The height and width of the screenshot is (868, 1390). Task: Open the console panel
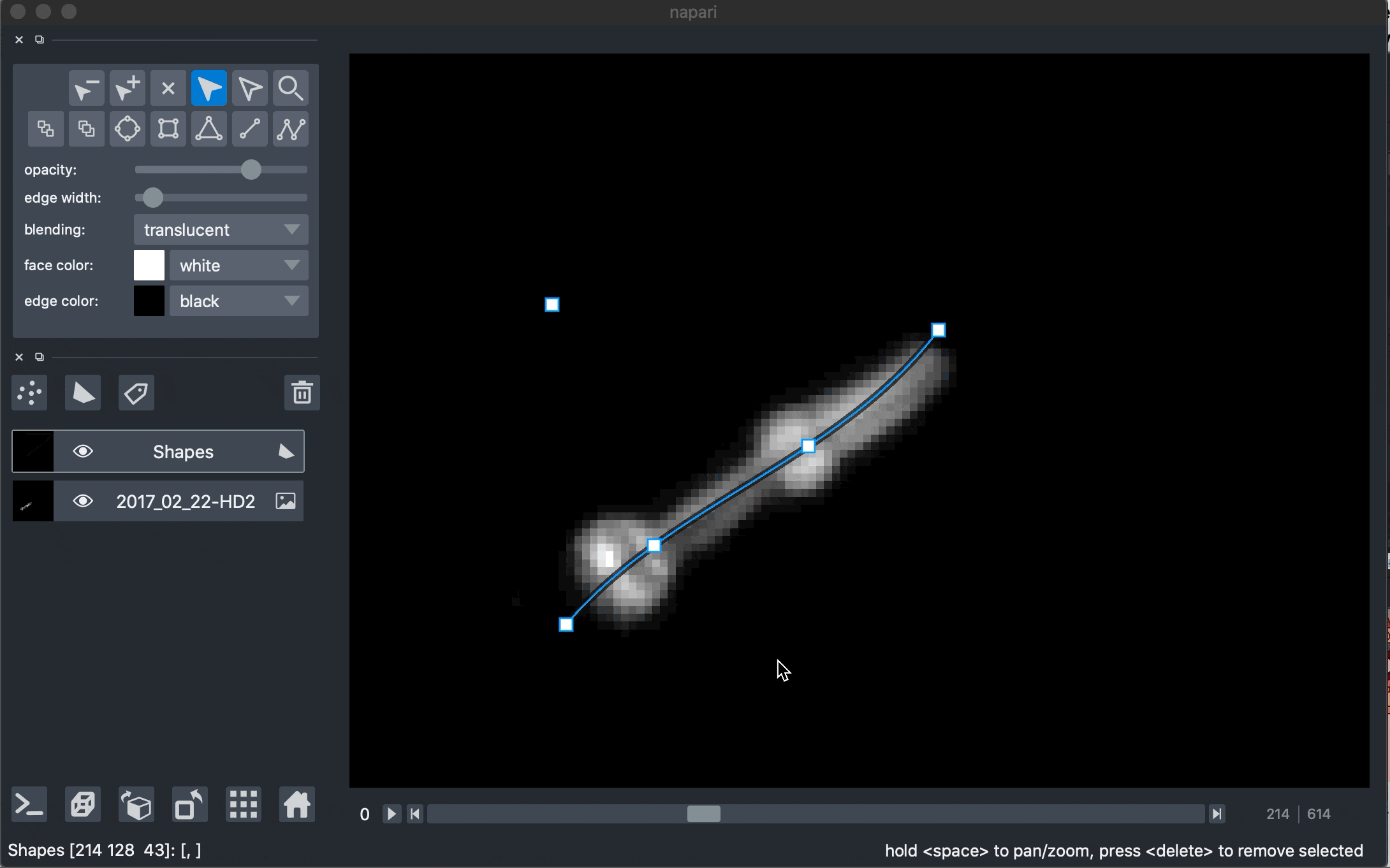pos(29,804)
